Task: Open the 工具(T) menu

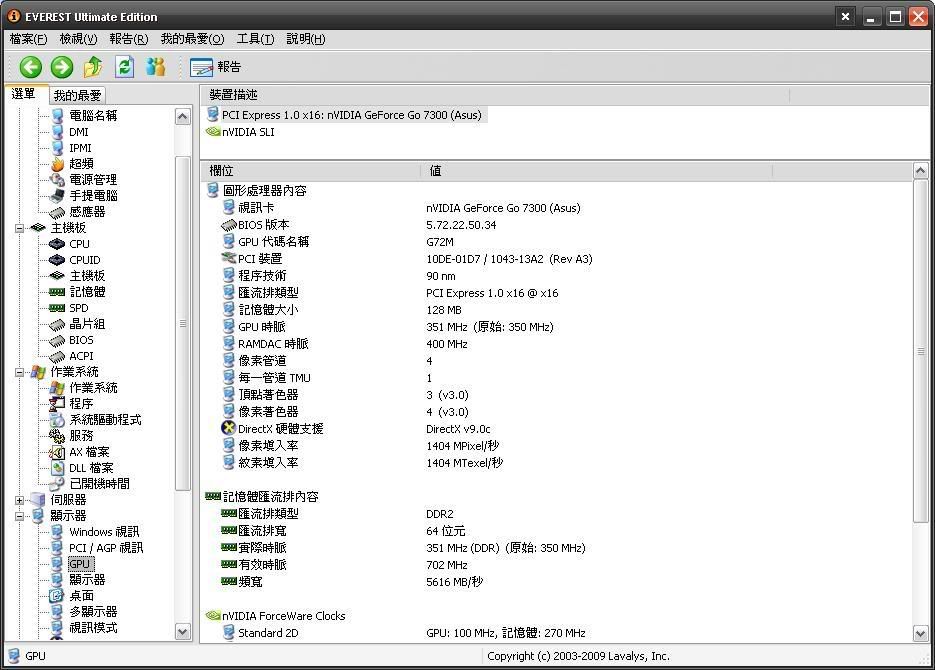Action: point(255,39)
